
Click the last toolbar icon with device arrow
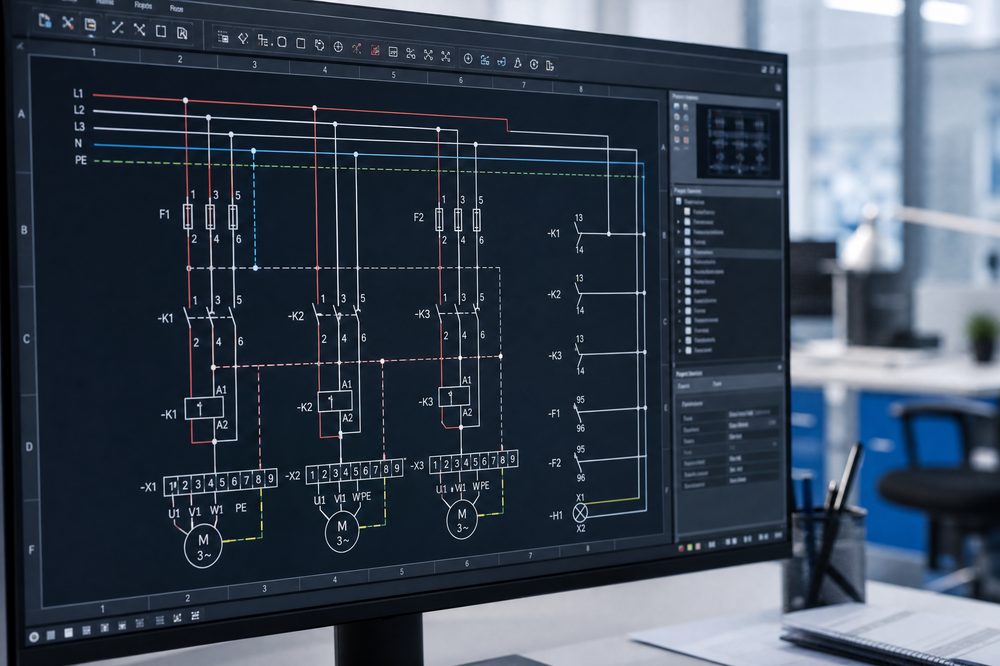pos(550,65)
